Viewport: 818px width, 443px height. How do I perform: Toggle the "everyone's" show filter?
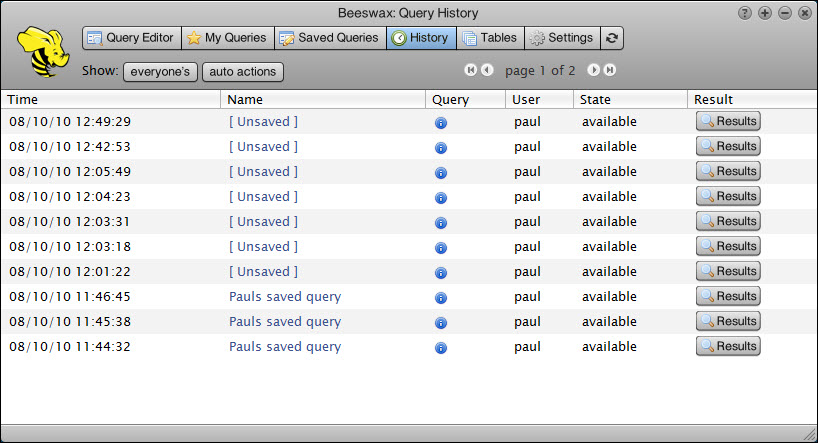coord(160,72)
